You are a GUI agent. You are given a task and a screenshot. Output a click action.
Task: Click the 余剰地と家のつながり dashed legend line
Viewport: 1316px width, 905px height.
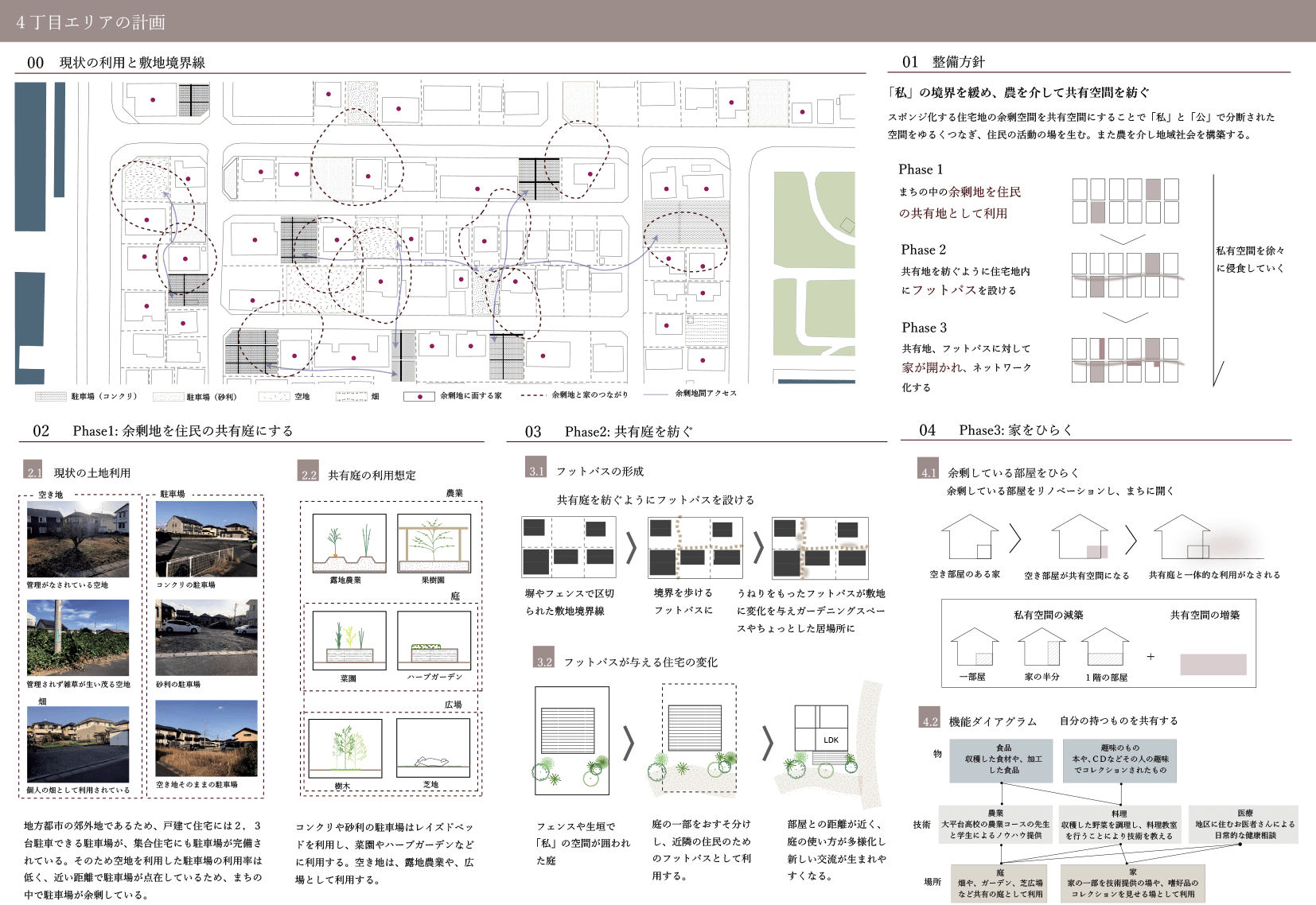[533, 395]
